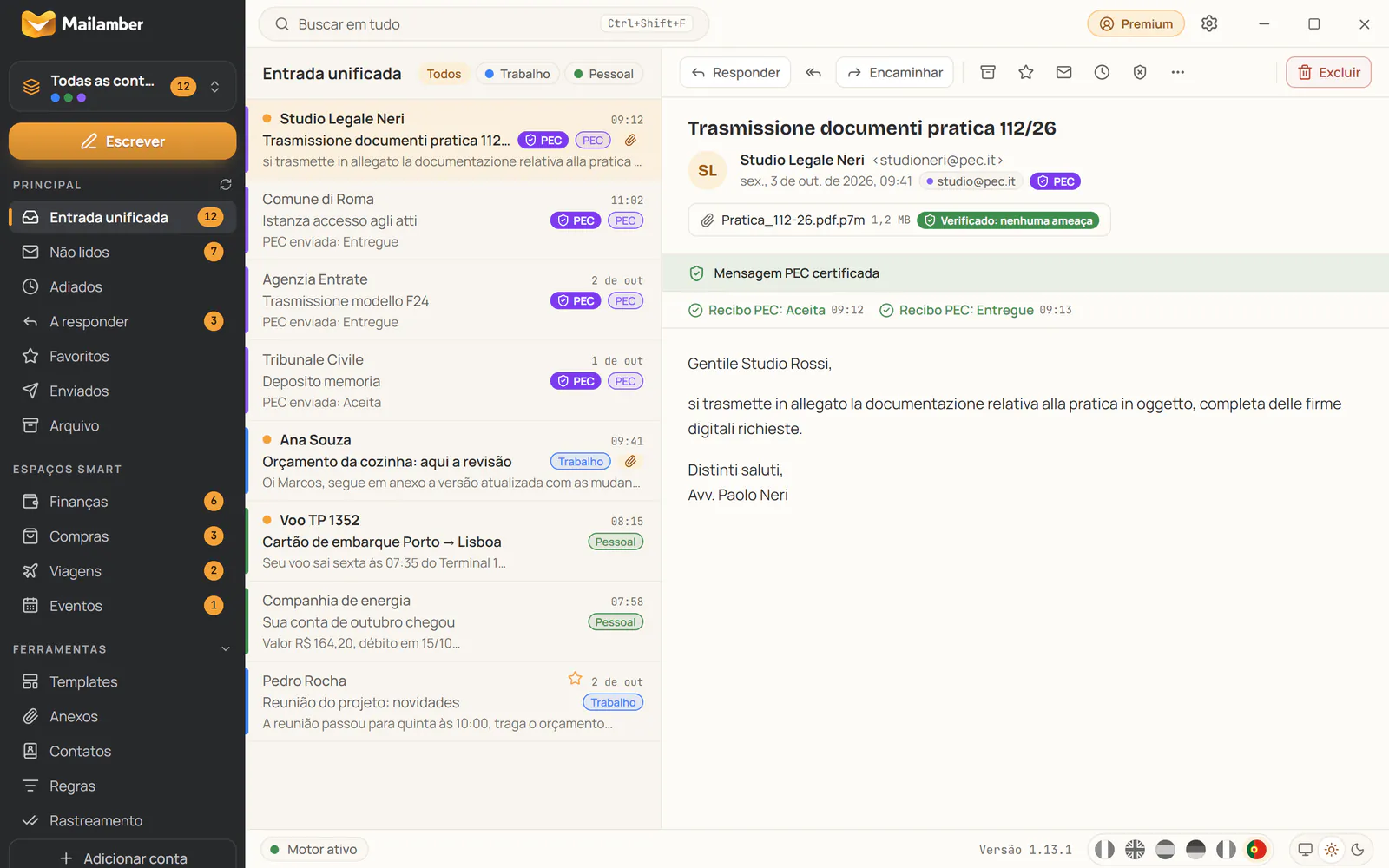Toggle the star on Pedro Rocha's email

tap(575, 679)
